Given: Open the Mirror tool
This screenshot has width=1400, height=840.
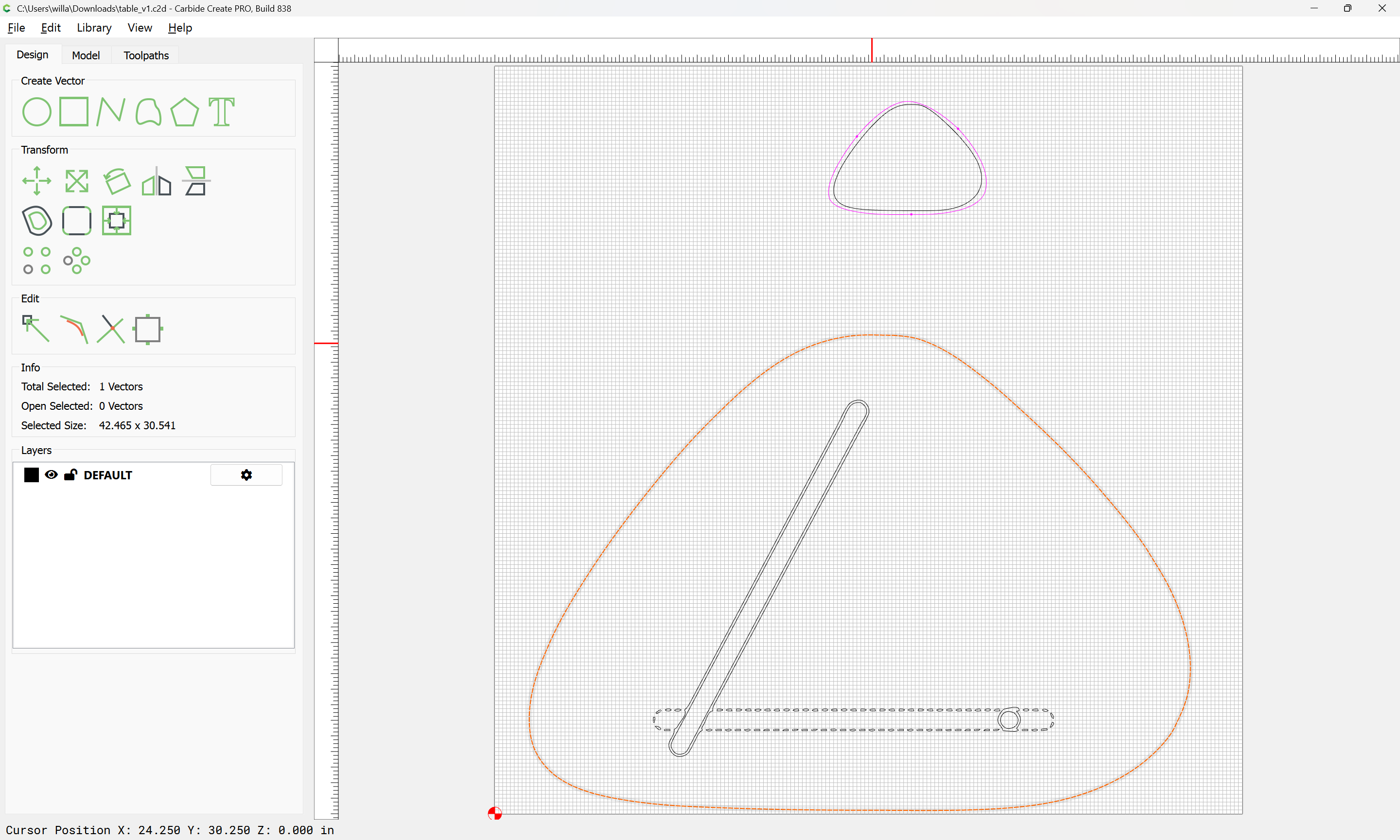Looking at the screenshot, I should pos(156,181).
